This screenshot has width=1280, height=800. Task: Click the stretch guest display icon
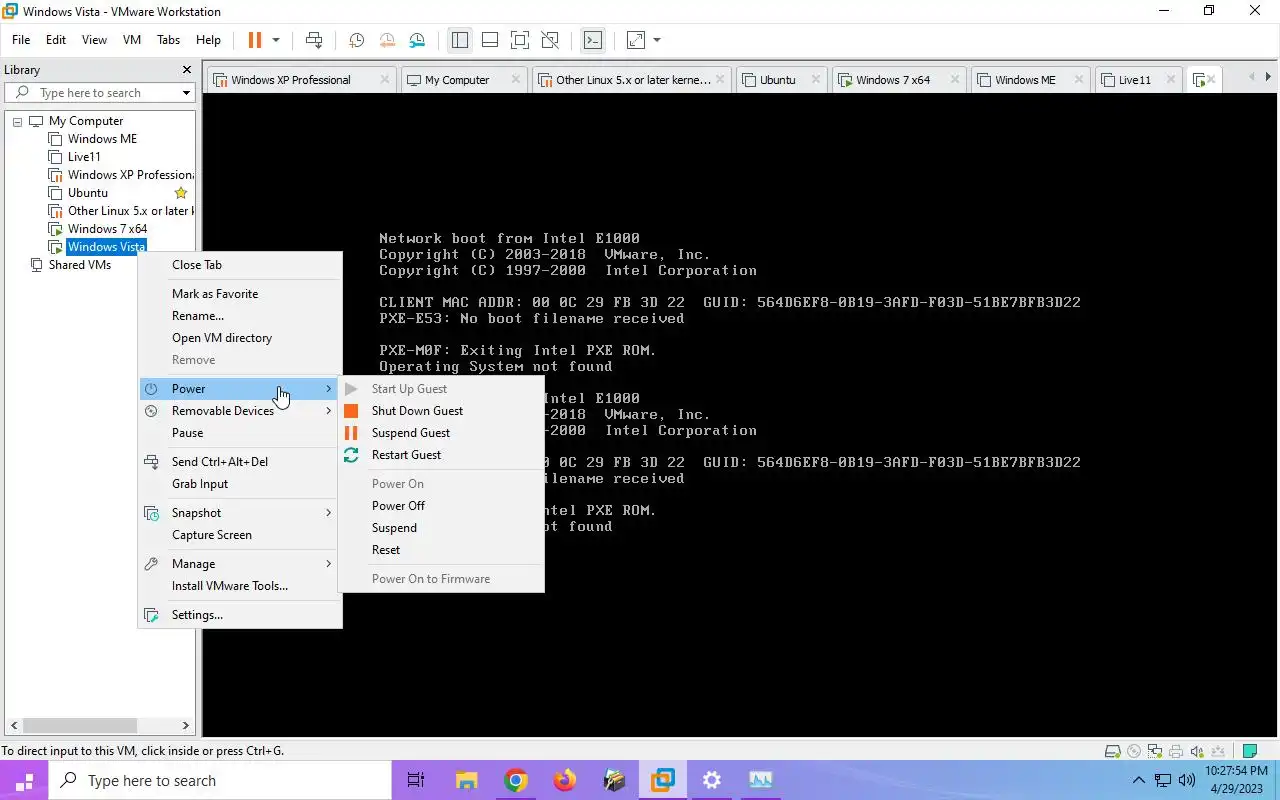636,40
